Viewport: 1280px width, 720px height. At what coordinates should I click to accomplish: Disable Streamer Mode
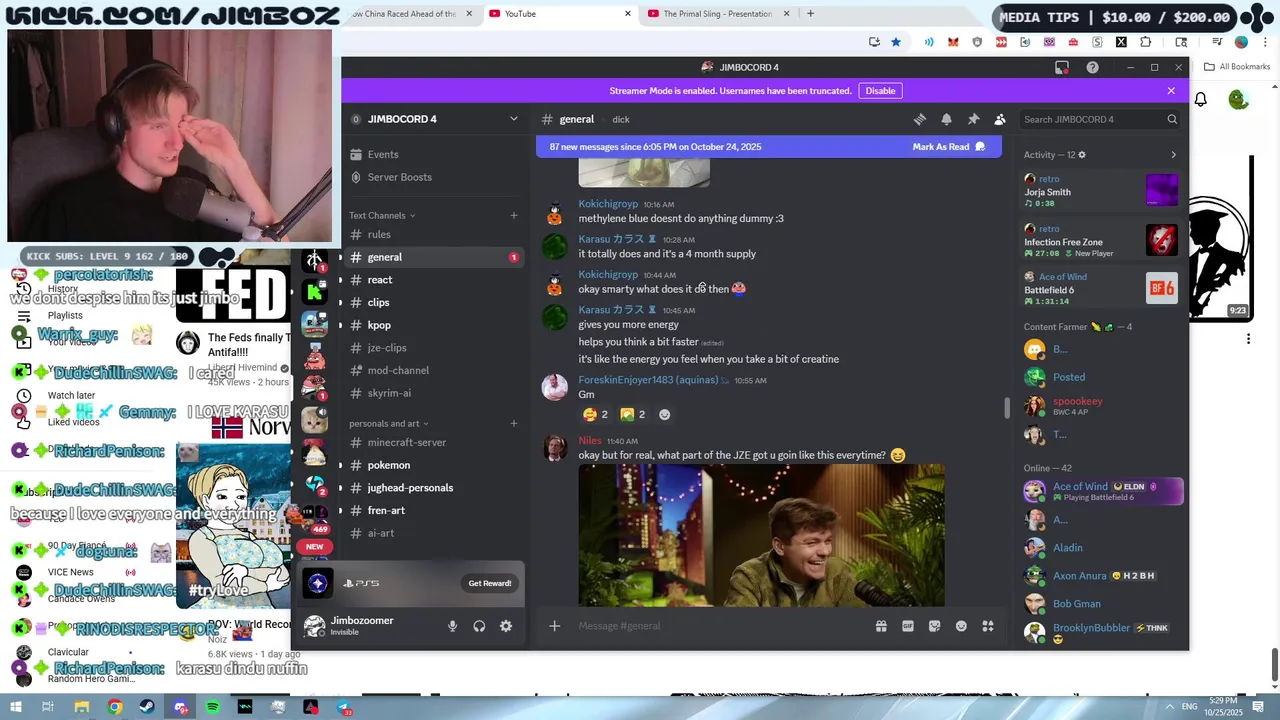880,91
